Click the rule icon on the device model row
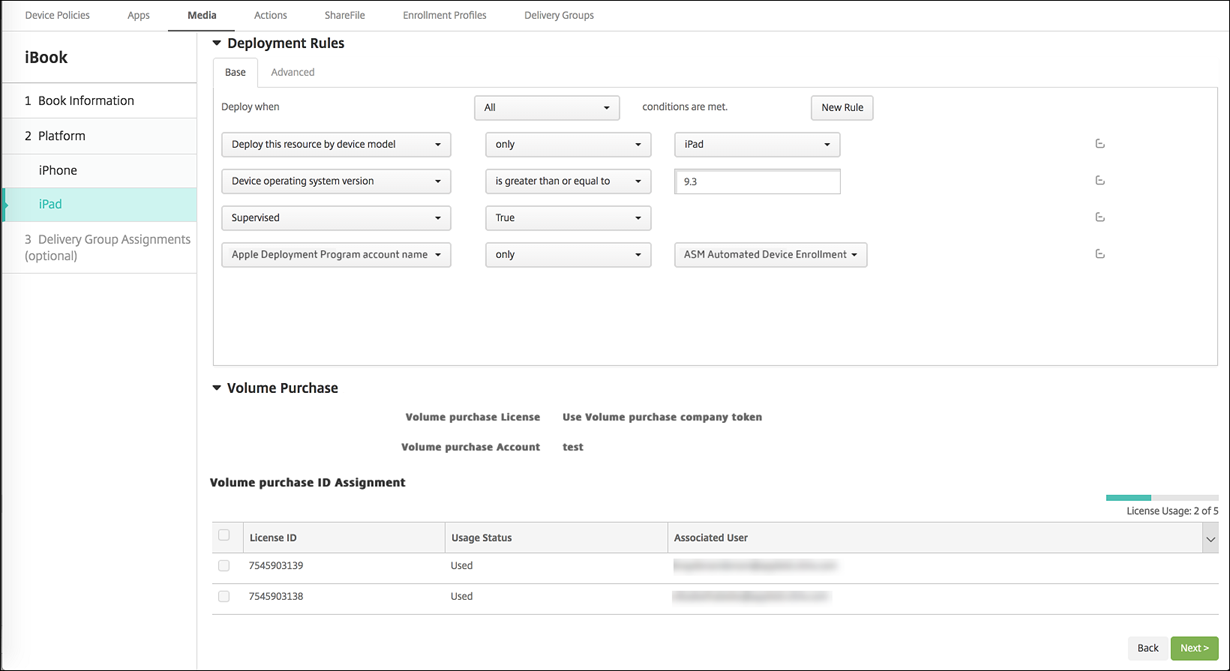Viewport: 1230px width, 671px height. pos(1099,144)
